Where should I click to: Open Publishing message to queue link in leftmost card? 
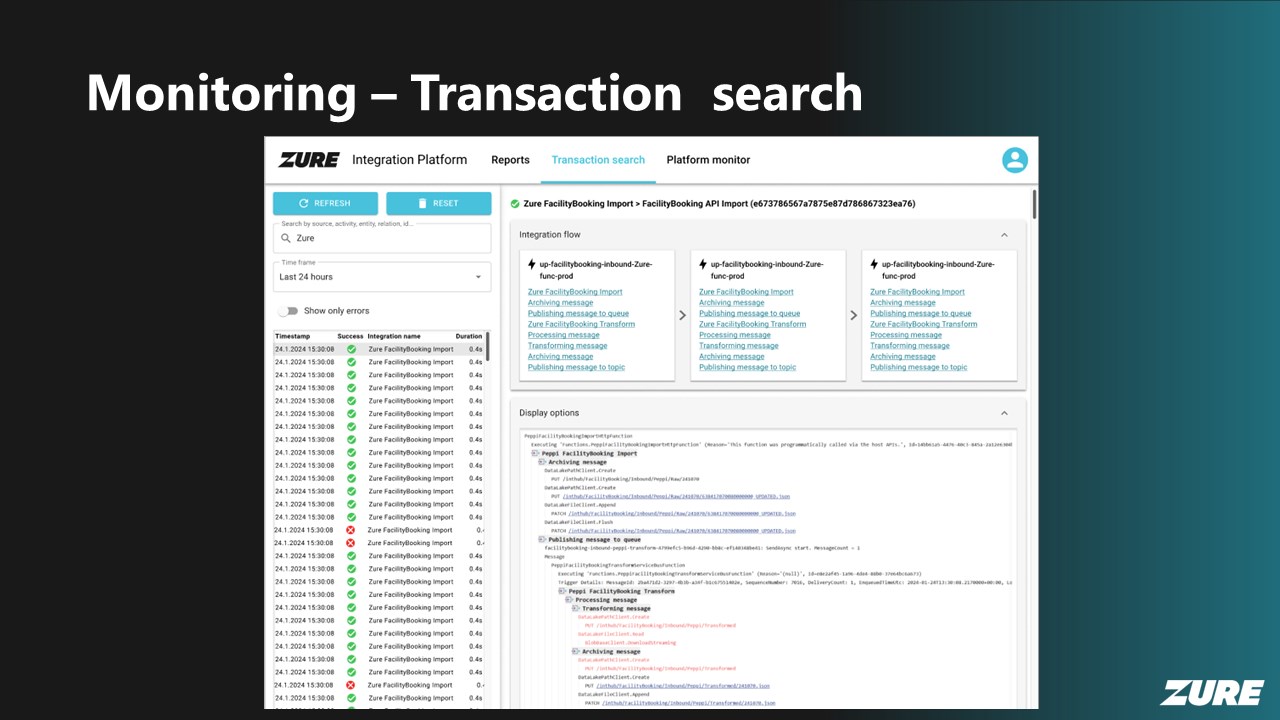point(578,313)
